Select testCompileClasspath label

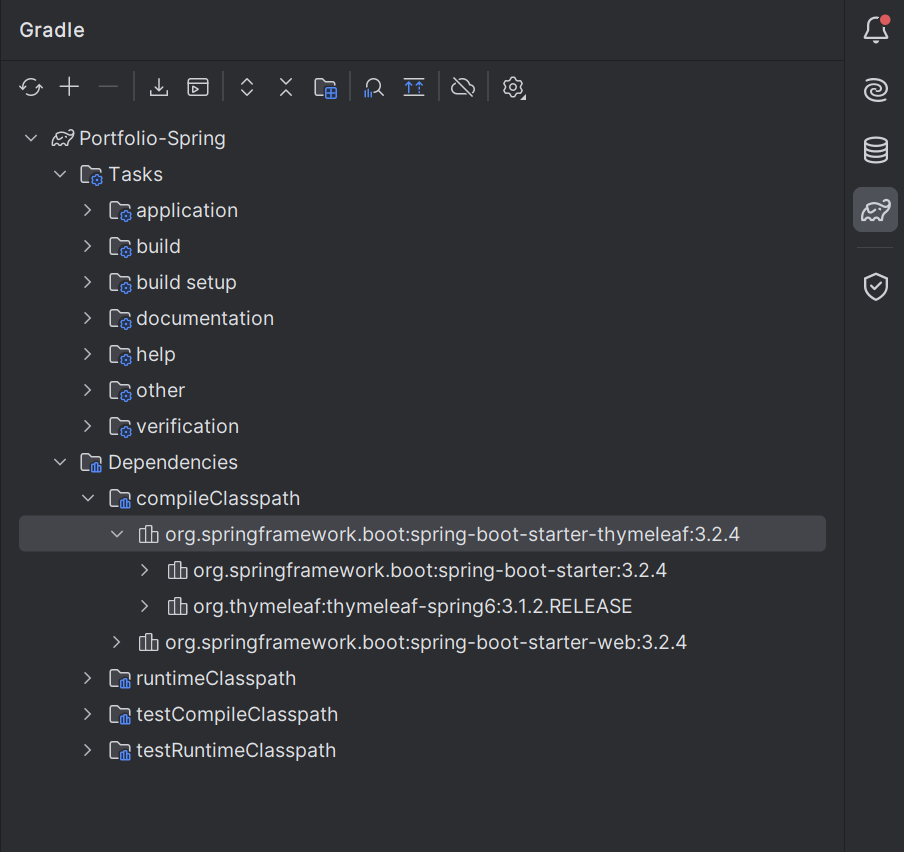click(237, 715)
